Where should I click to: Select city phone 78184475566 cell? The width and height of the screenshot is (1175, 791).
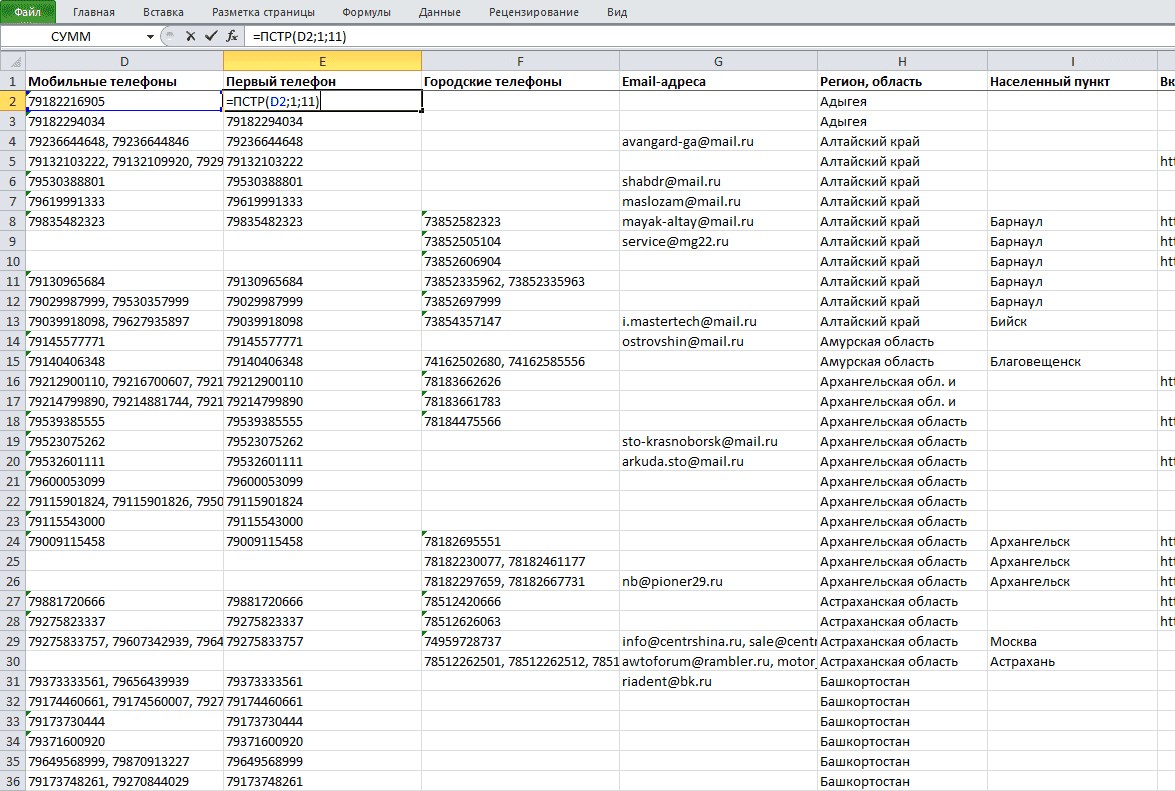tap(520, 422)
